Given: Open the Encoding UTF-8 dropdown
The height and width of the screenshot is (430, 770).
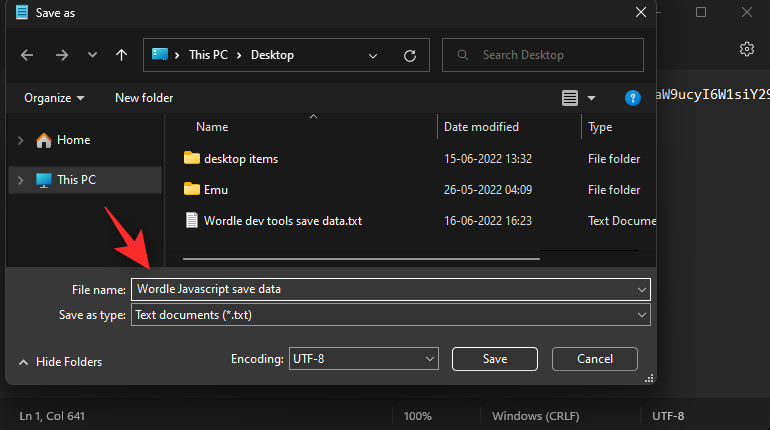Looking at the screenshot, I should [363, 359].
